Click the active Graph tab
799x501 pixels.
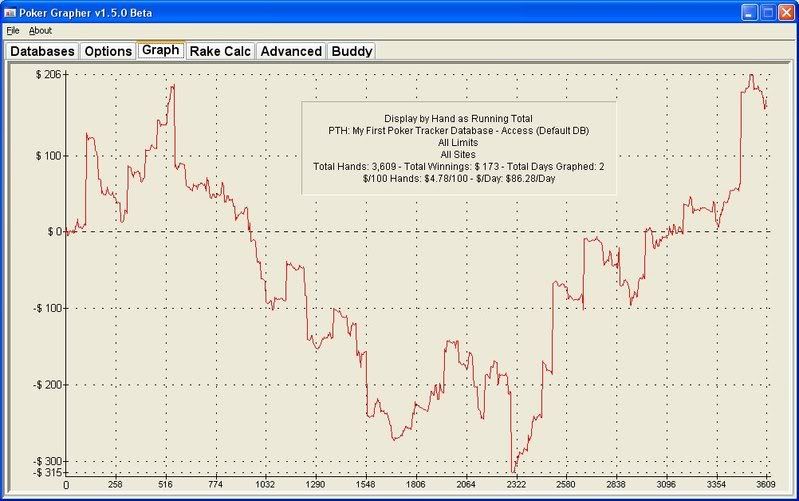pos(160,49)
